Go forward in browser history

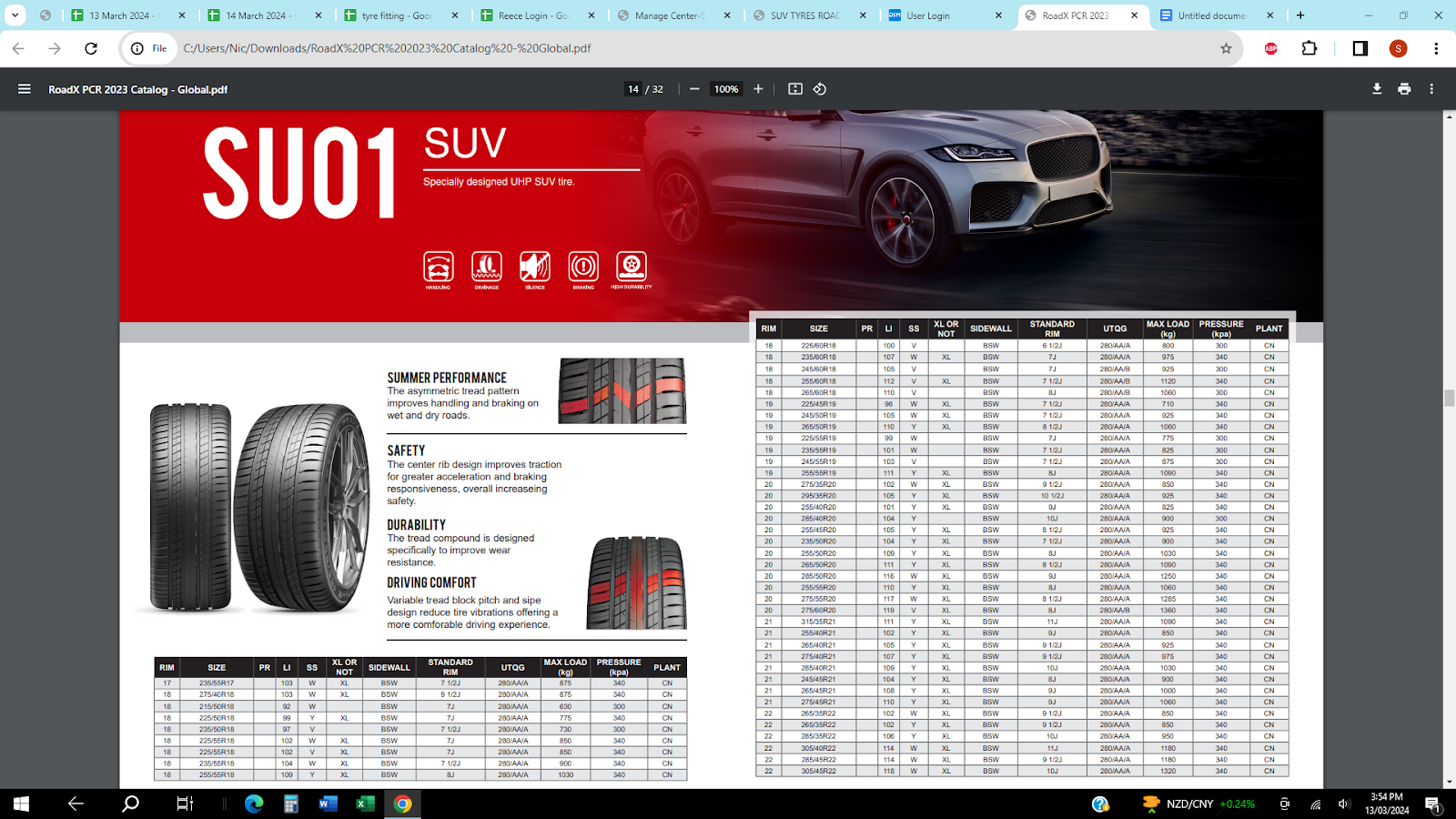pos(55,48)
